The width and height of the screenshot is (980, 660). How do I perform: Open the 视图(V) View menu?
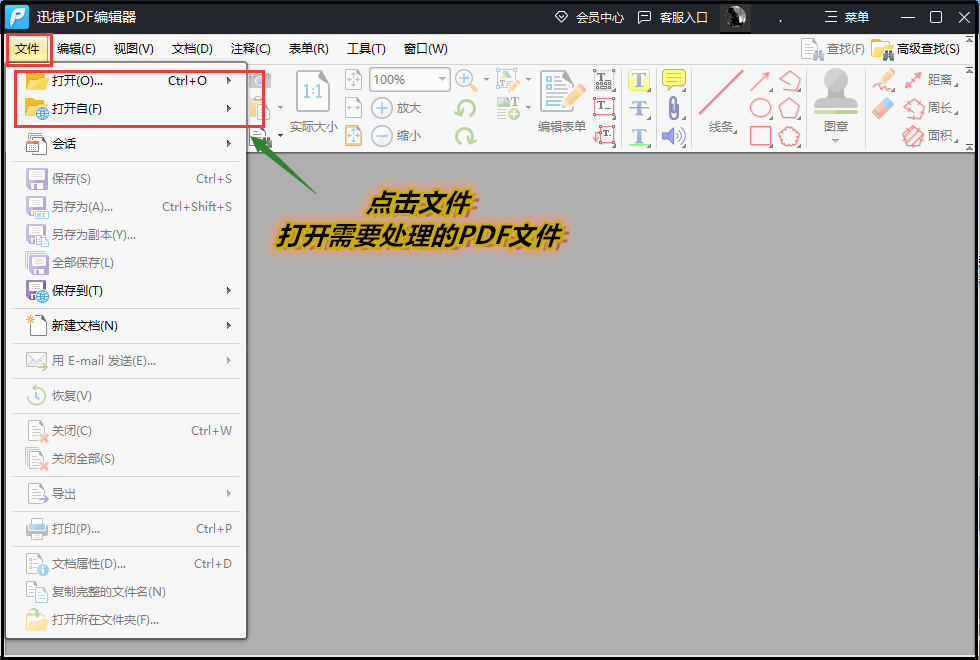point(134,49)
